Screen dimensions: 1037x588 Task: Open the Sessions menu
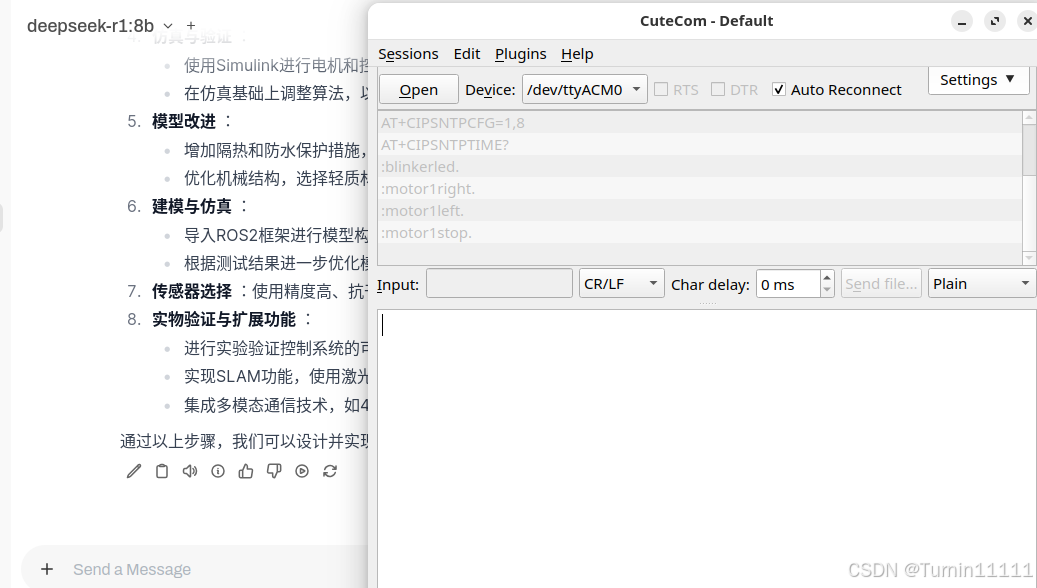tap(409, 54)
